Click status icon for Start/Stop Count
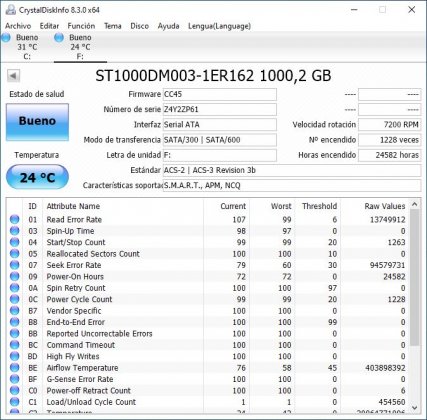Image resolution: width=427 pixels, height=420 pixels. tap(14, 242)
